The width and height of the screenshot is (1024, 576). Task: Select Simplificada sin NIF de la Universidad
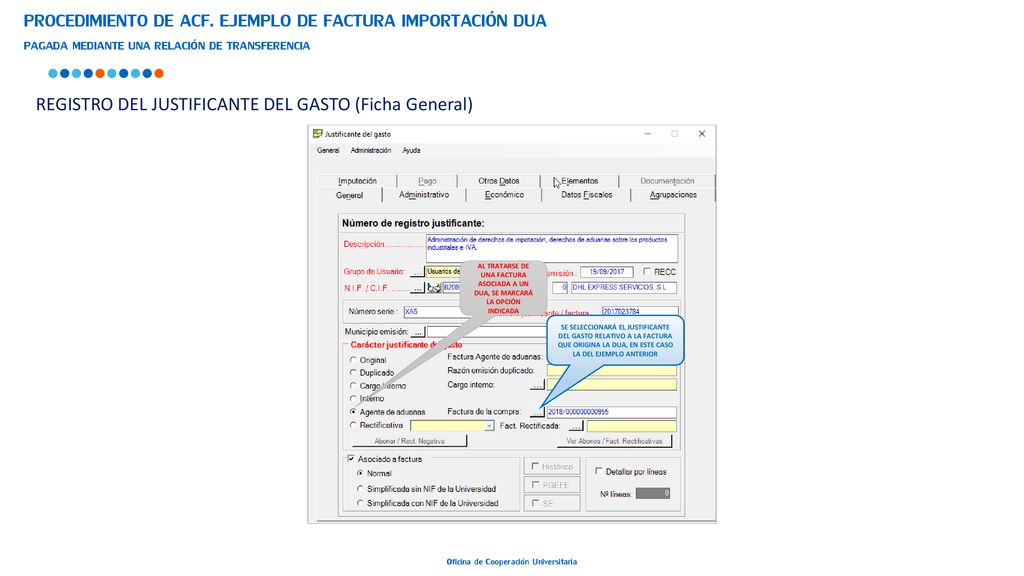pyautogui.click(x=360, y=488)
